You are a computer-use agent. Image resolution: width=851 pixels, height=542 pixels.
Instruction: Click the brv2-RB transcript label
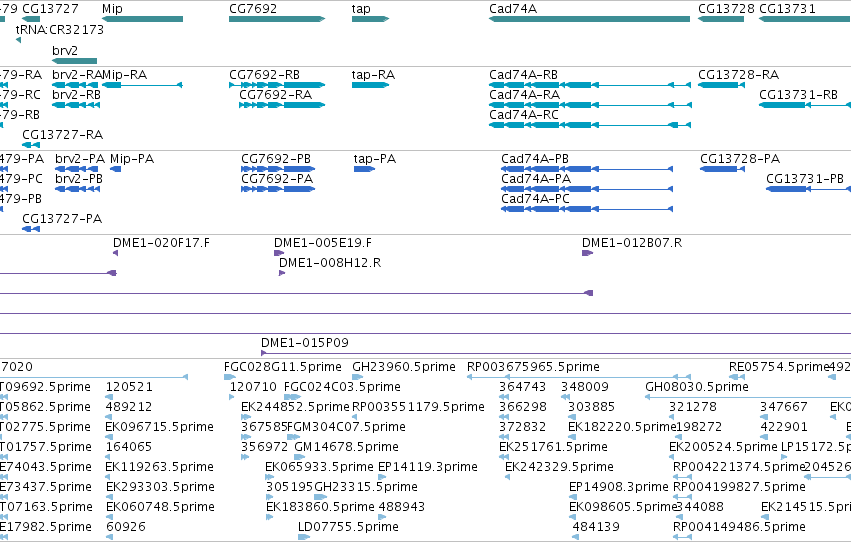pyautogui.click(x=77, y=94)
